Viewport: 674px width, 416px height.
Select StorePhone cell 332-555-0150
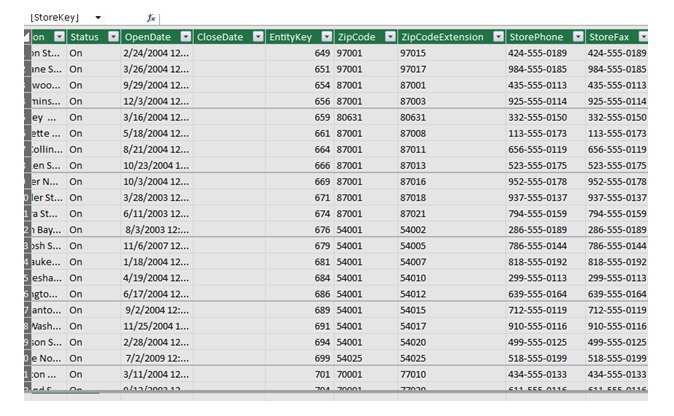pyautogui.click(x=545, y=117)
